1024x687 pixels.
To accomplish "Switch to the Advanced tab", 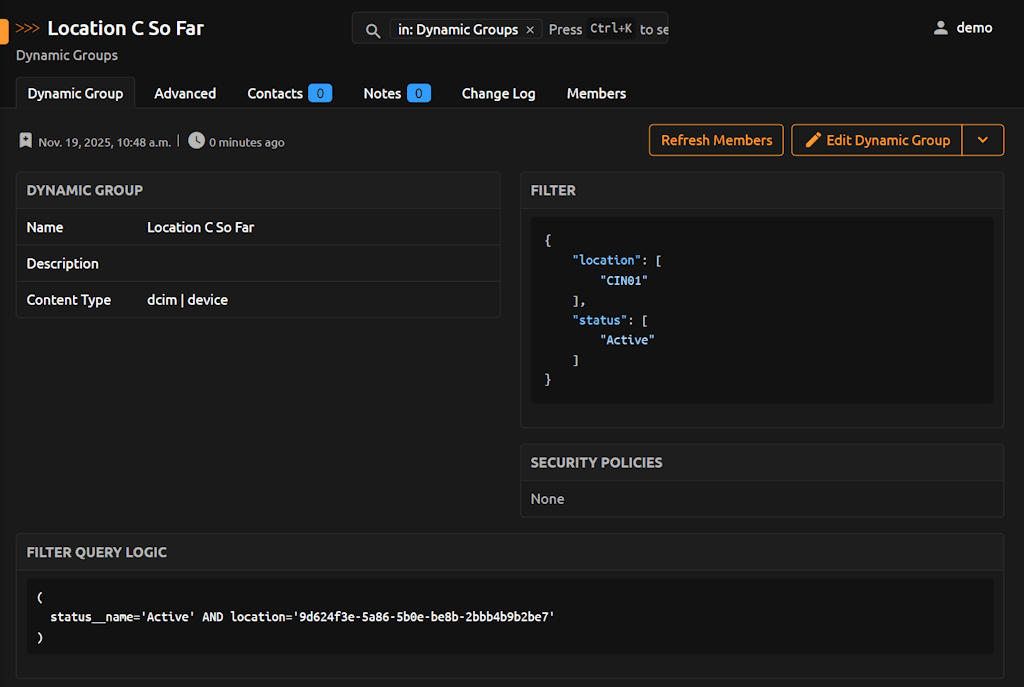I will (185, 93).
